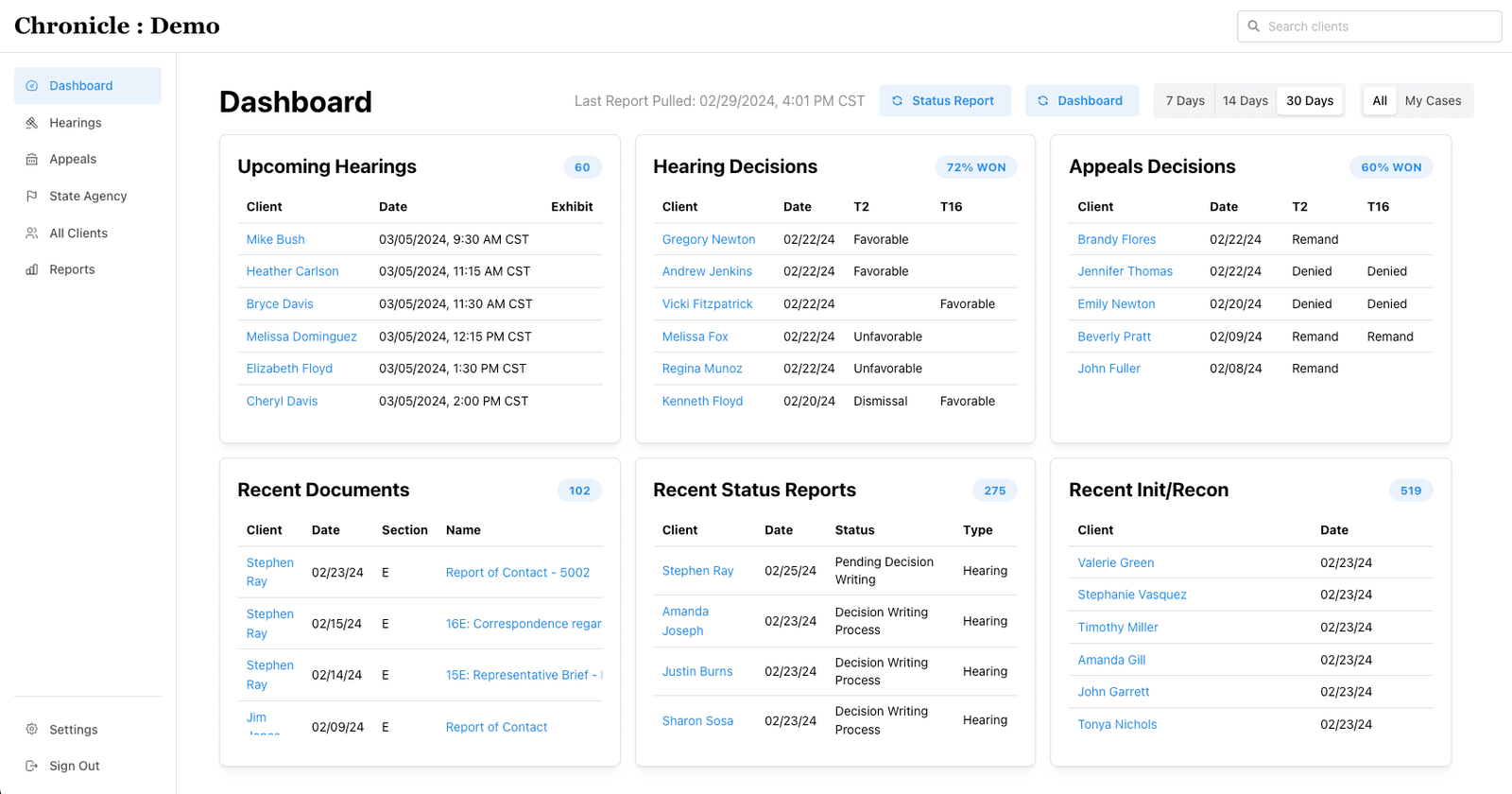
Task: Sign Out of the application
Action: (x=88, y=767)
